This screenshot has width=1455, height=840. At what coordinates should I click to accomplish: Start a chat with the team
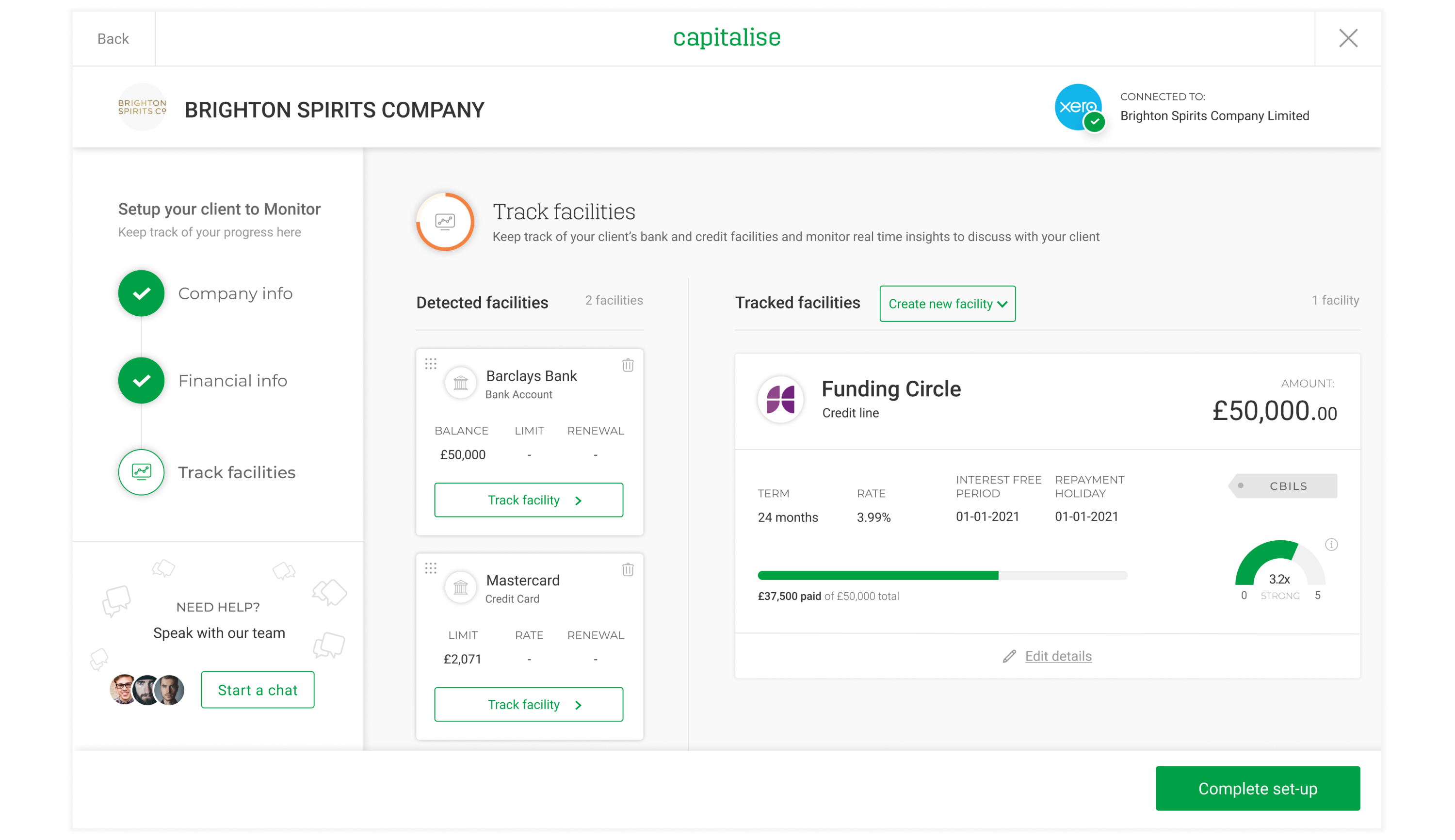pos(258,690)
